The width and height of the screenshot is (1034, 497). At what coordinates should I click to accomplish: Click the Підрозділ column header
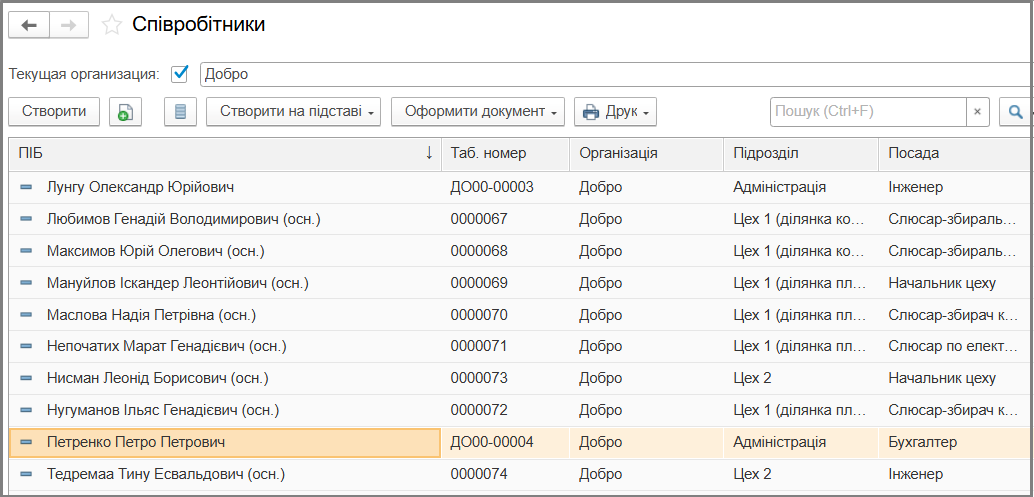pos(801,154)
